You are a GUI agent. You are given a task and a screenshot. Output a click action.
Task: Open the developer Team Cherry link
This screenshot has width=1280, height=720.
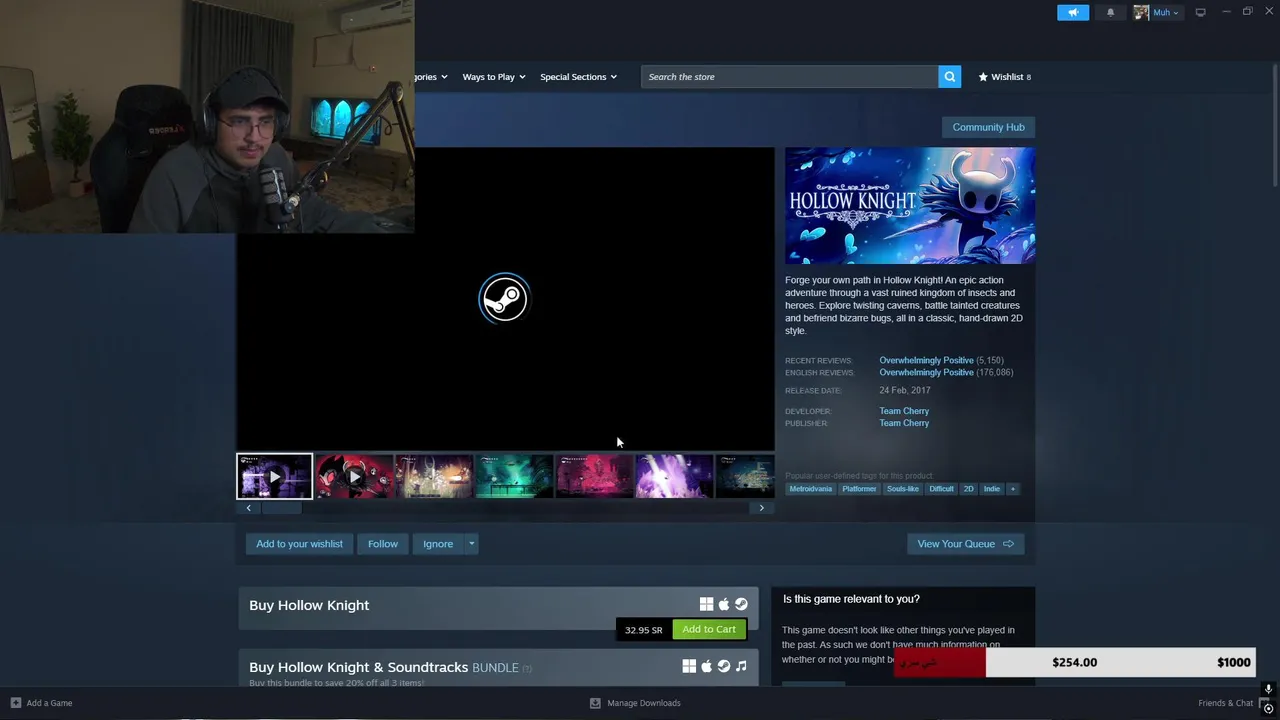click(904, 411)
